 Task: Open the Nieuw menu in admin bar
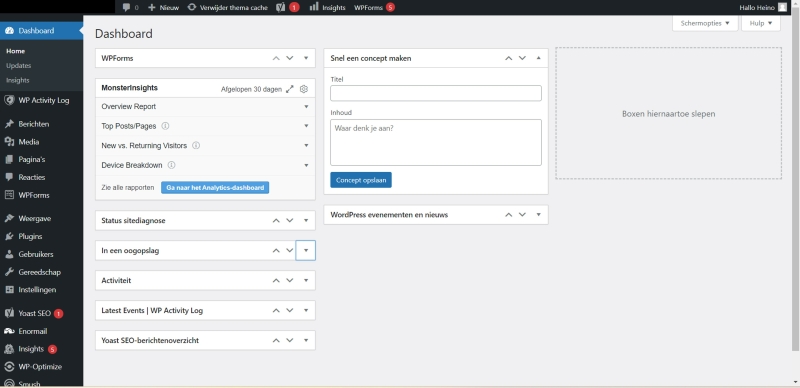pyautogui.click(x=163, y=8)
